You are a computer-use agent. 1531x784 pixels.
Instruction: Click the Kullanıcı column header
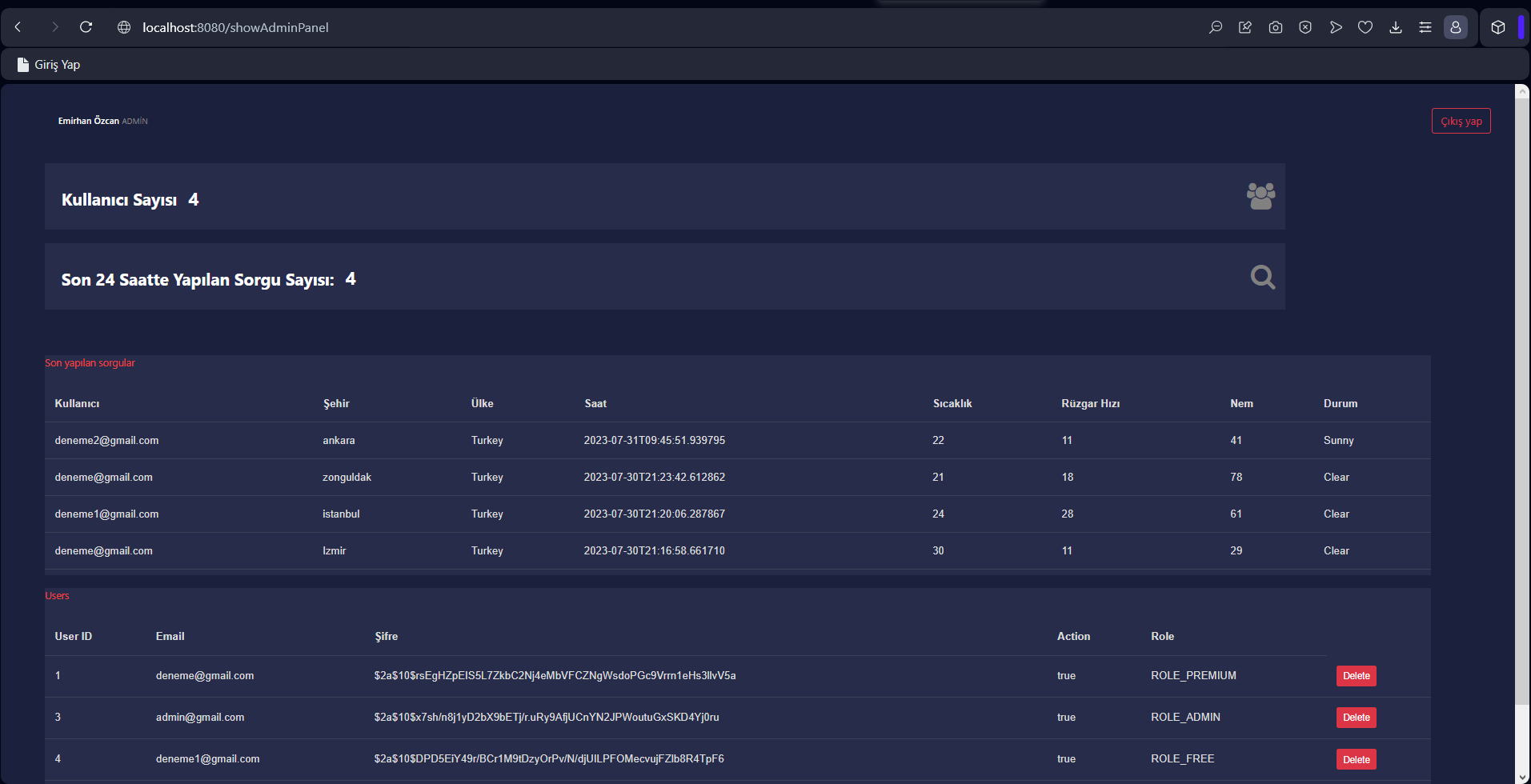(x=77, y=404)
